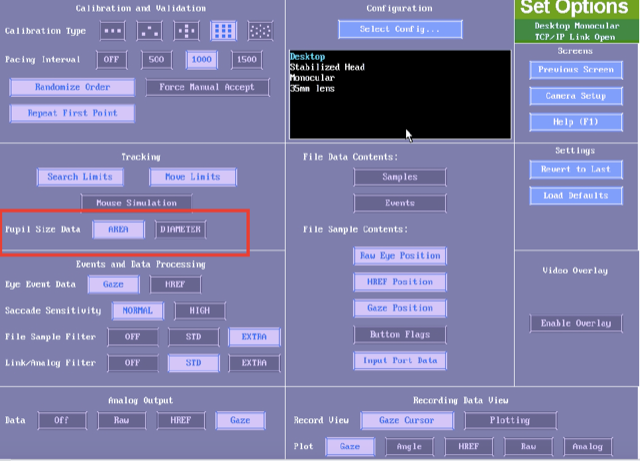Click Load Defaults

576,196
